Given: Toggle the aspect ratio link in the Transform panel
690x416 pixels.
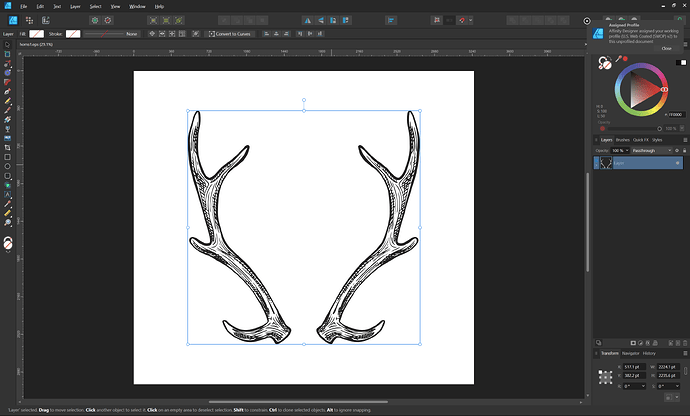Looking at the screenshot, I should point(686,371).
